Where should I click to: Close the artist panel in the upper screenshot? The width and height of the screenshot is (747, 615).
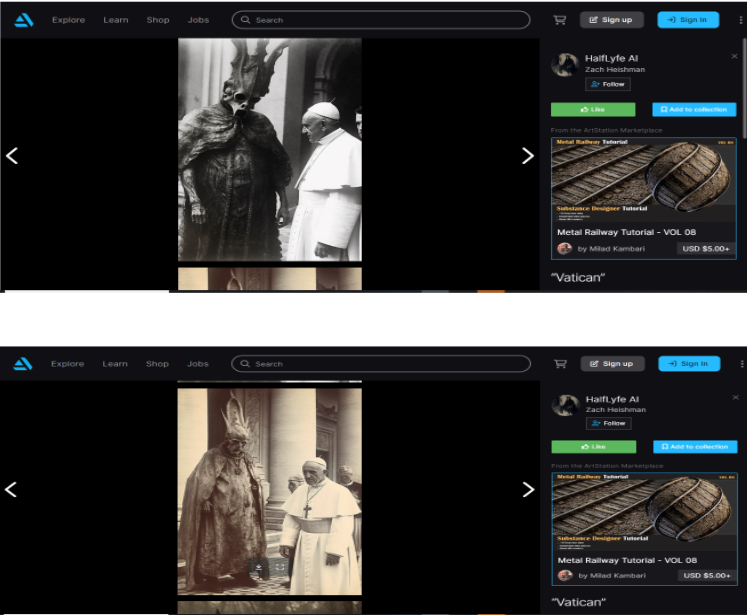734,56
